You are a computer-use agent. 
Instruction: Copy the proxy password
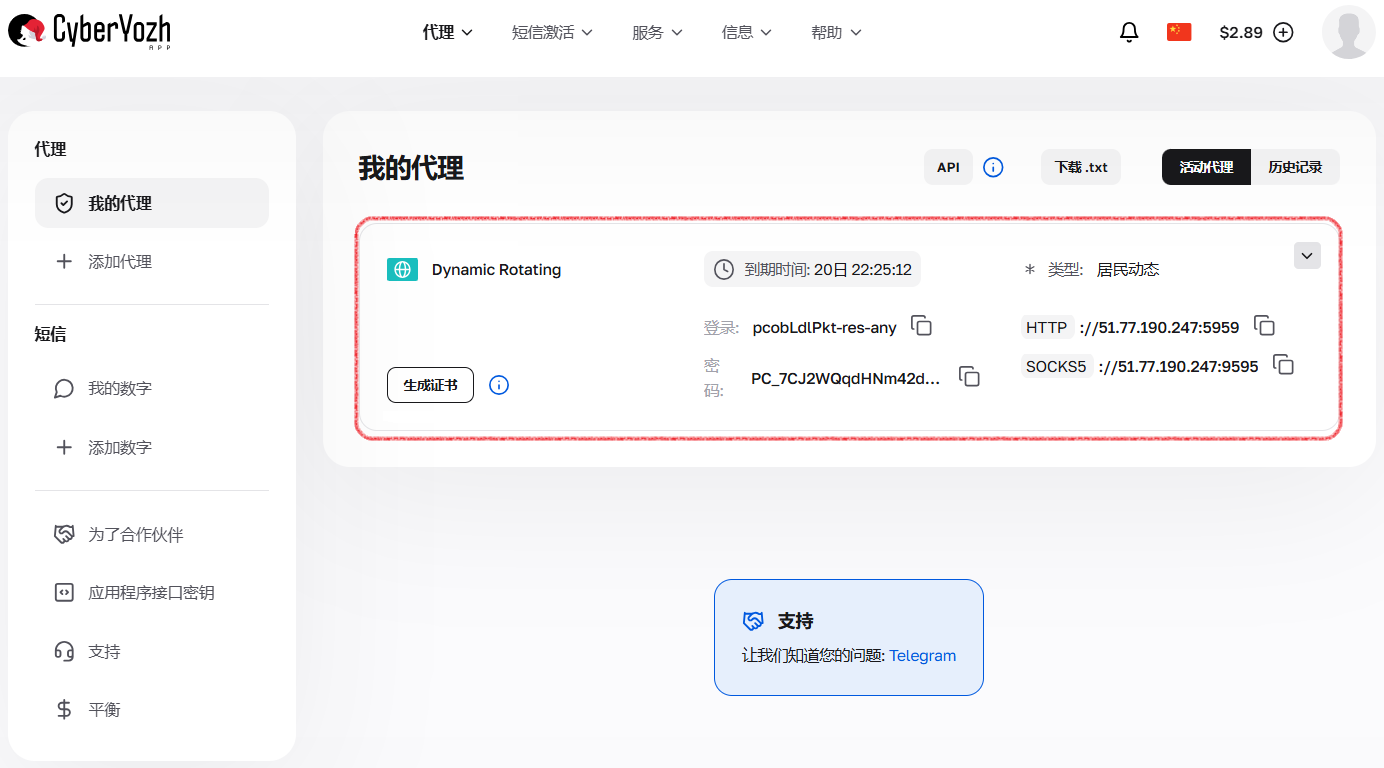click(x=969, y=376)
